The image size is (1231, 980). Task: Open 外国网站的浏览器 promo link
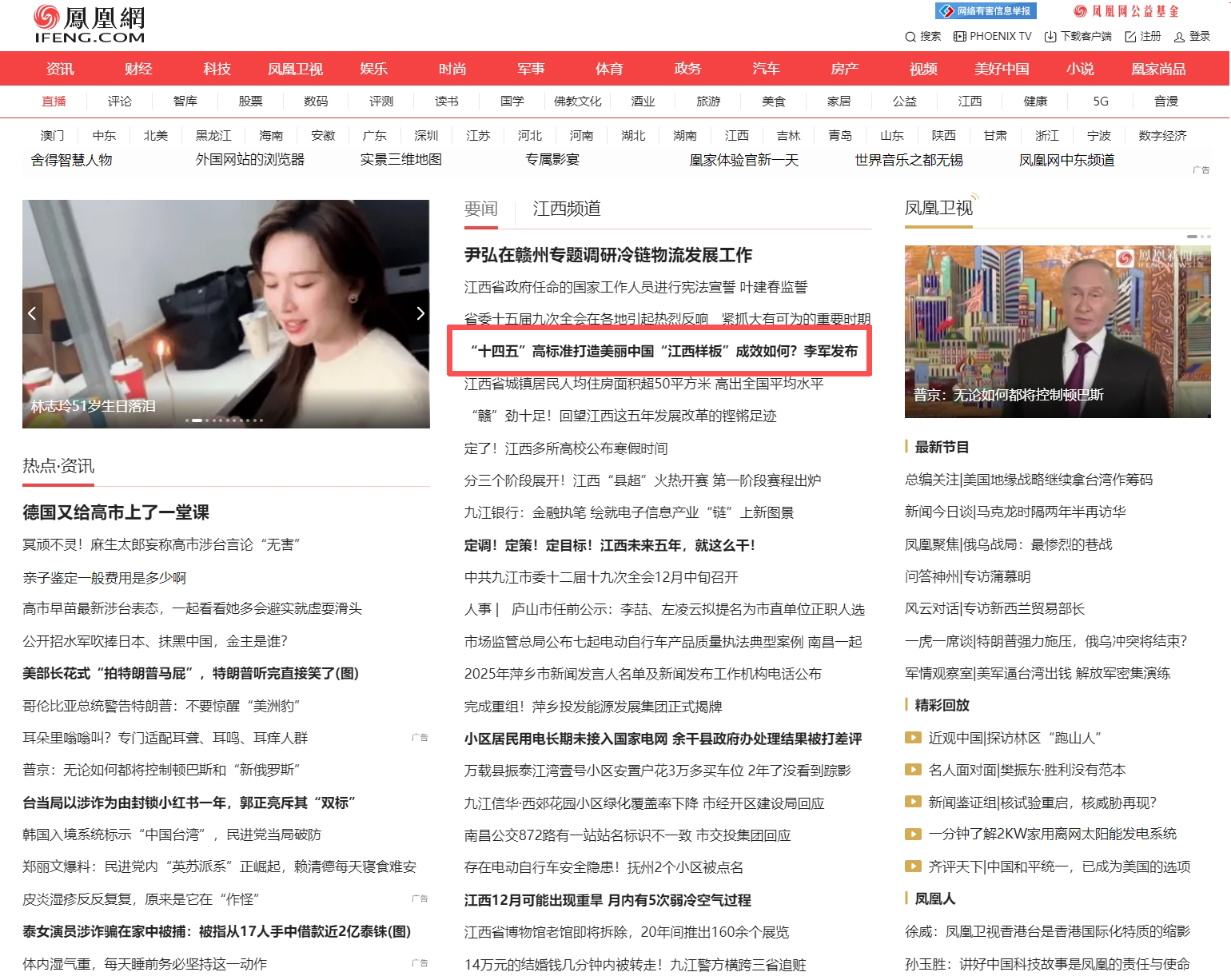coord(250,160)
